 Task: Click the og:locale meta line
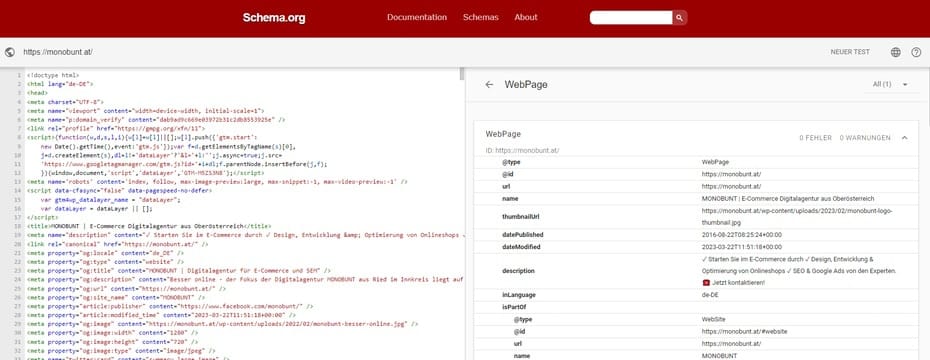tap(105, 253)
